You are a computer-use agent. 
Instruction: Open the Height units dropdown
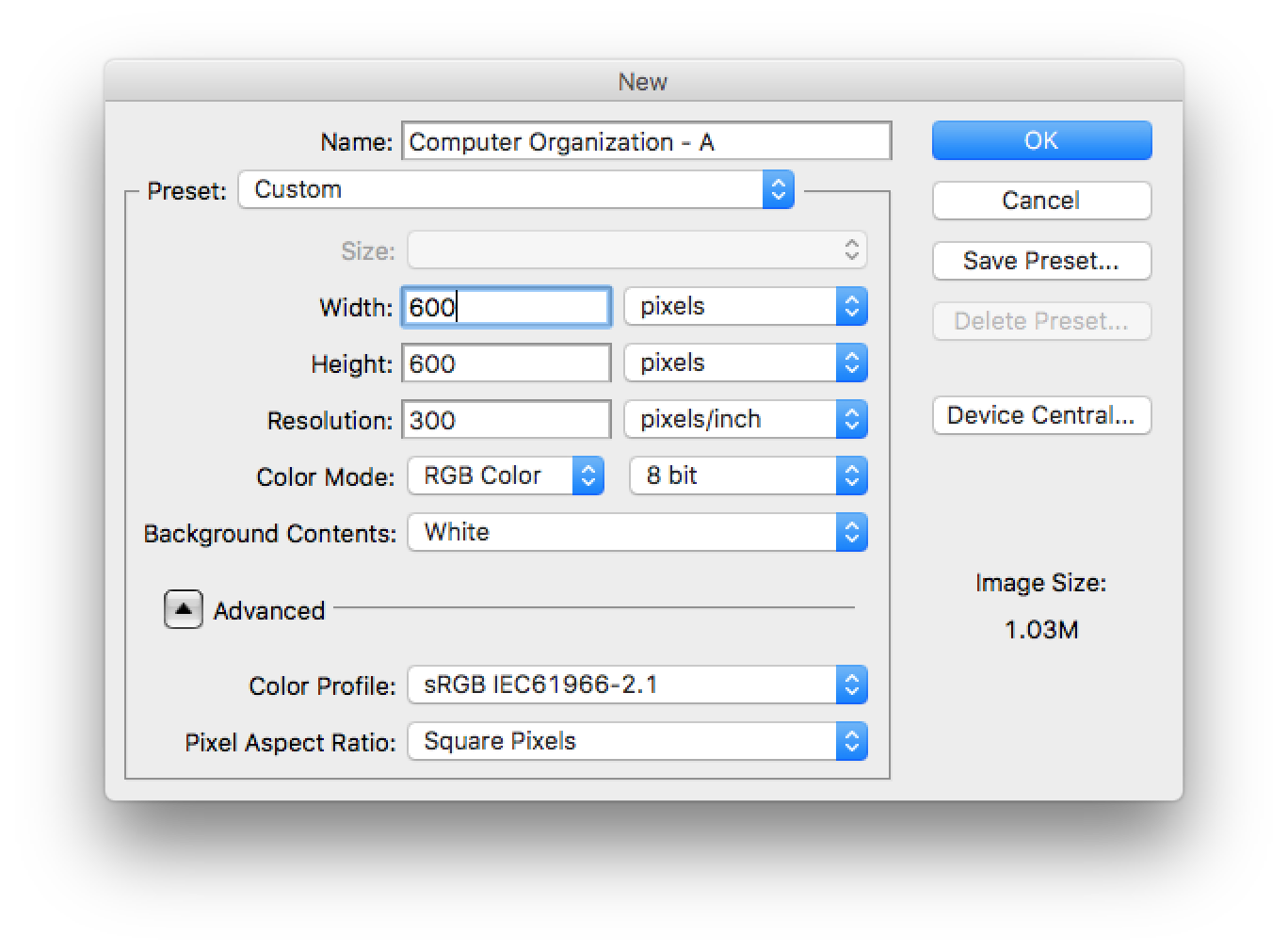(746, 363)
